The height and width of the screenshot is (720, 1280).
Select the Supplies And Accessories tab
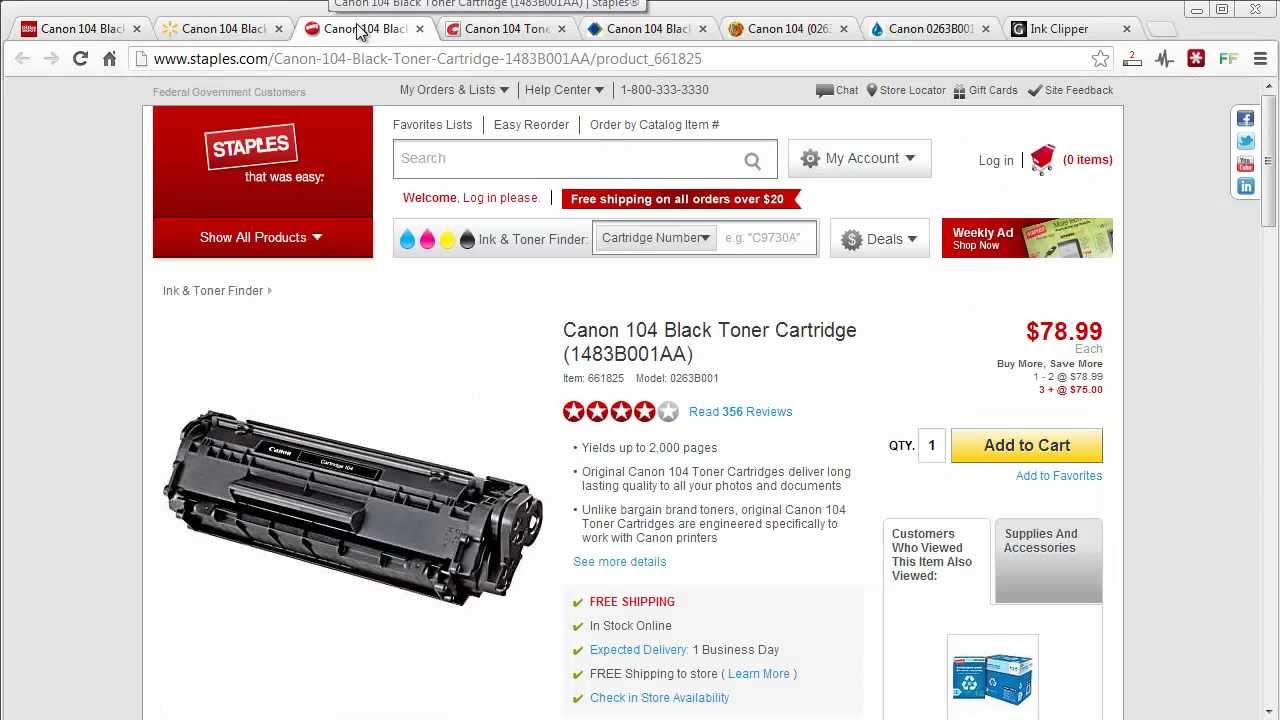1047,560
